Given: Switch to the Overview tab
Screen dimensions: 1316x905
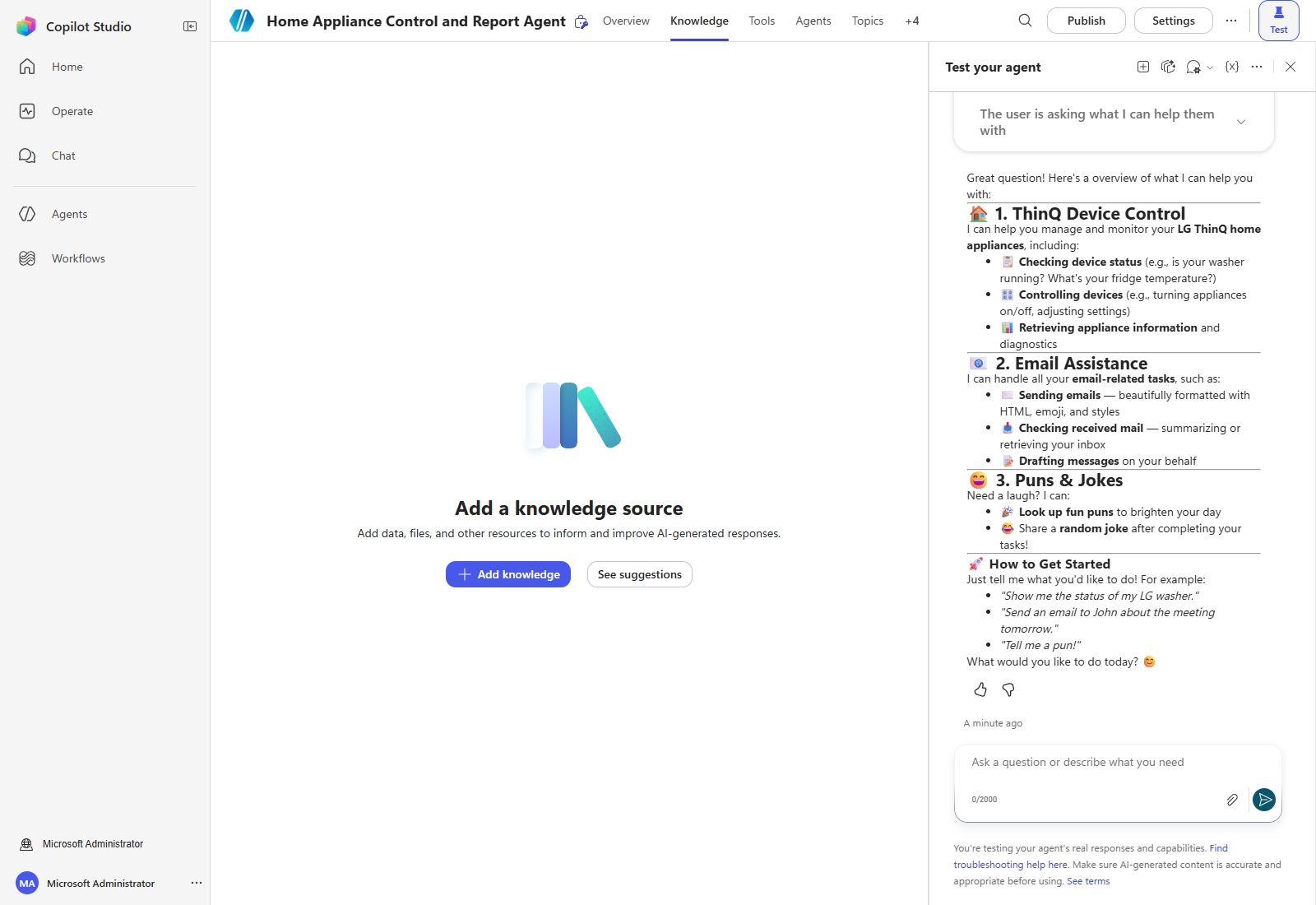Looking at the screenshot, I should tap(626, 21).
